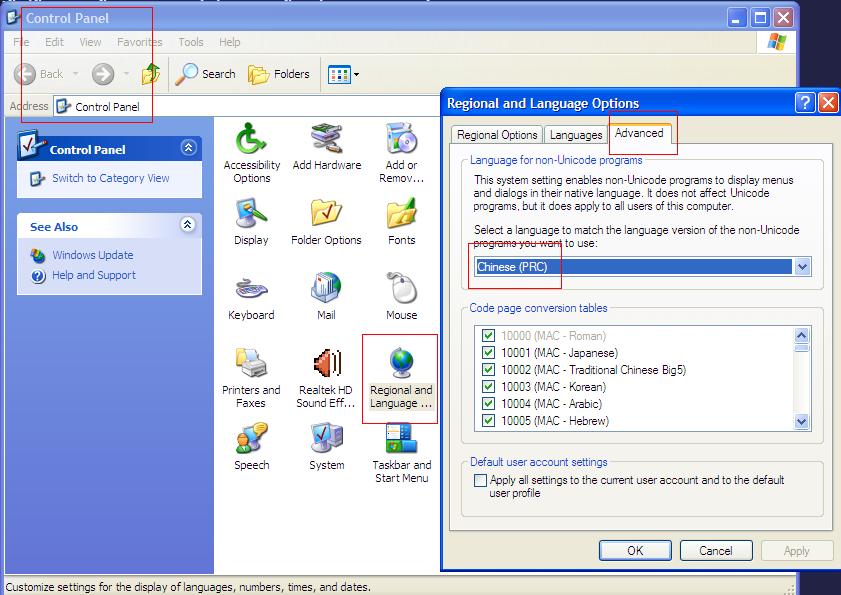Click Switch to Category View link
The height and width of the screenshot is (595, 841).
[110, 178]
